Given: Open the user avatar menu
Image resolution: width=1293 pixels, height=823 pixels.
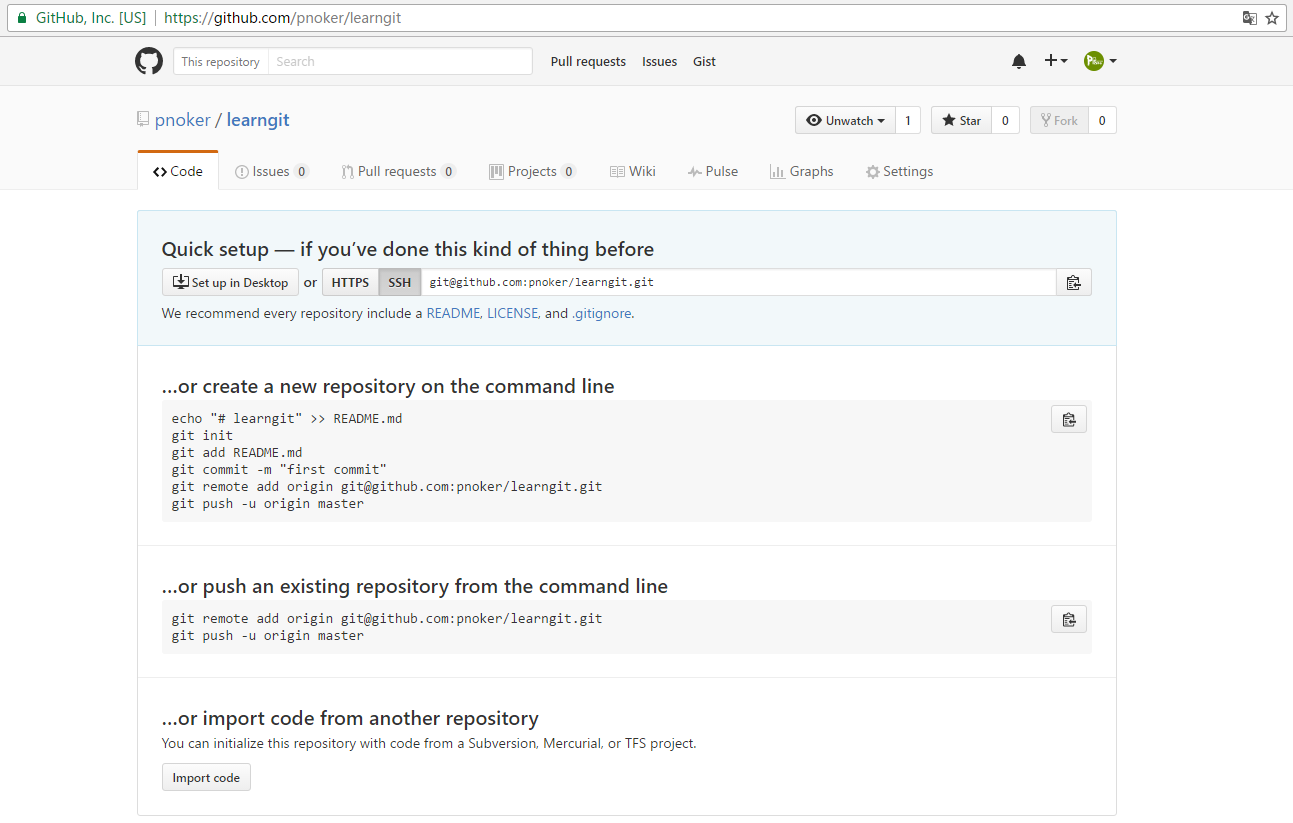Looking at the screenshot, I should point(1100,61).
